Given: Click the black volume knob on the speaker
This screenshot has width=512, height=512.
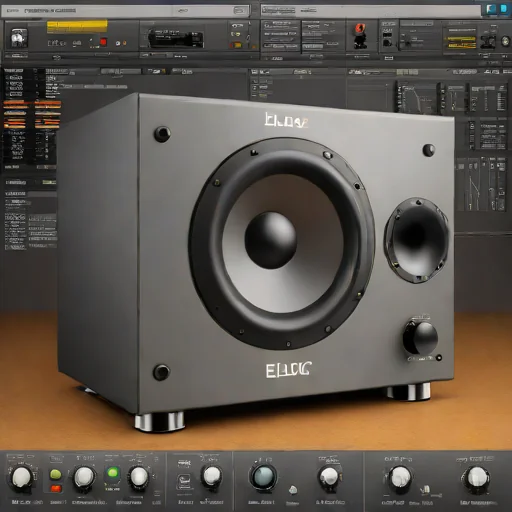Looking at the screenshot, I should (x=420, y=338).
